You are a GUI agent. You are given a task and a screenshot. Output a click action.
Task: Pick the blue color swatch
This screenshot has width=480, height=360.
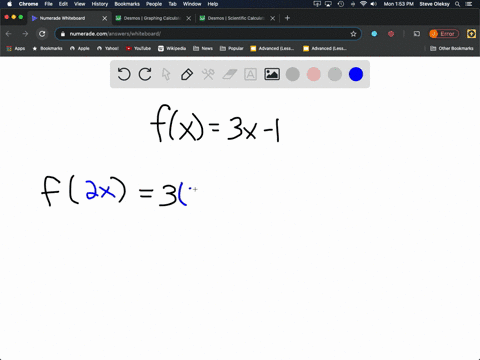tap(356, 74)
